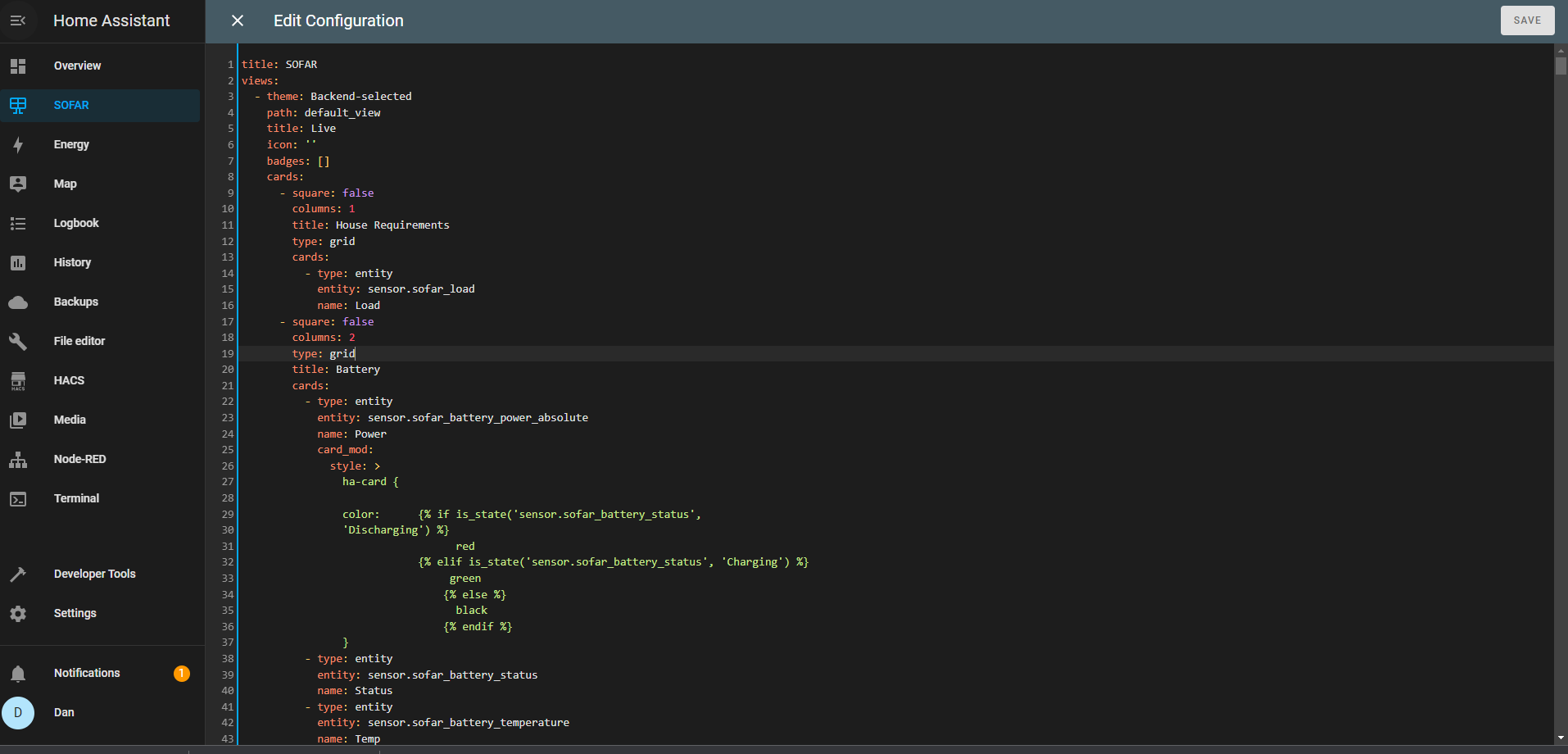
Task: Click the orange notification count badge
Action: pos(182,673)
